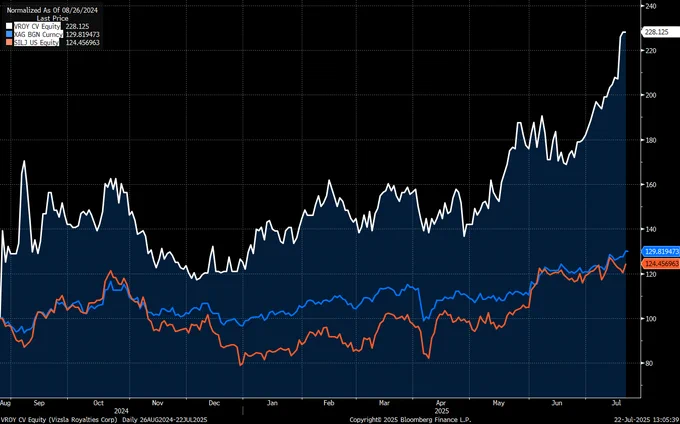Click the Oct x-axis month label
The width and height of the screenshot is (680, 424).
(x=98, y=403)
